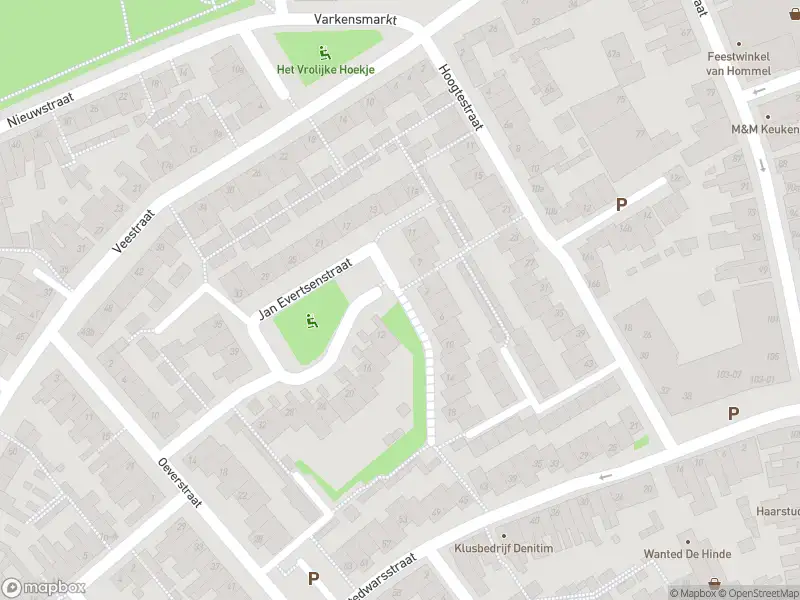Click the Veestraat street label
800x600 pixels.
point(133,231)
